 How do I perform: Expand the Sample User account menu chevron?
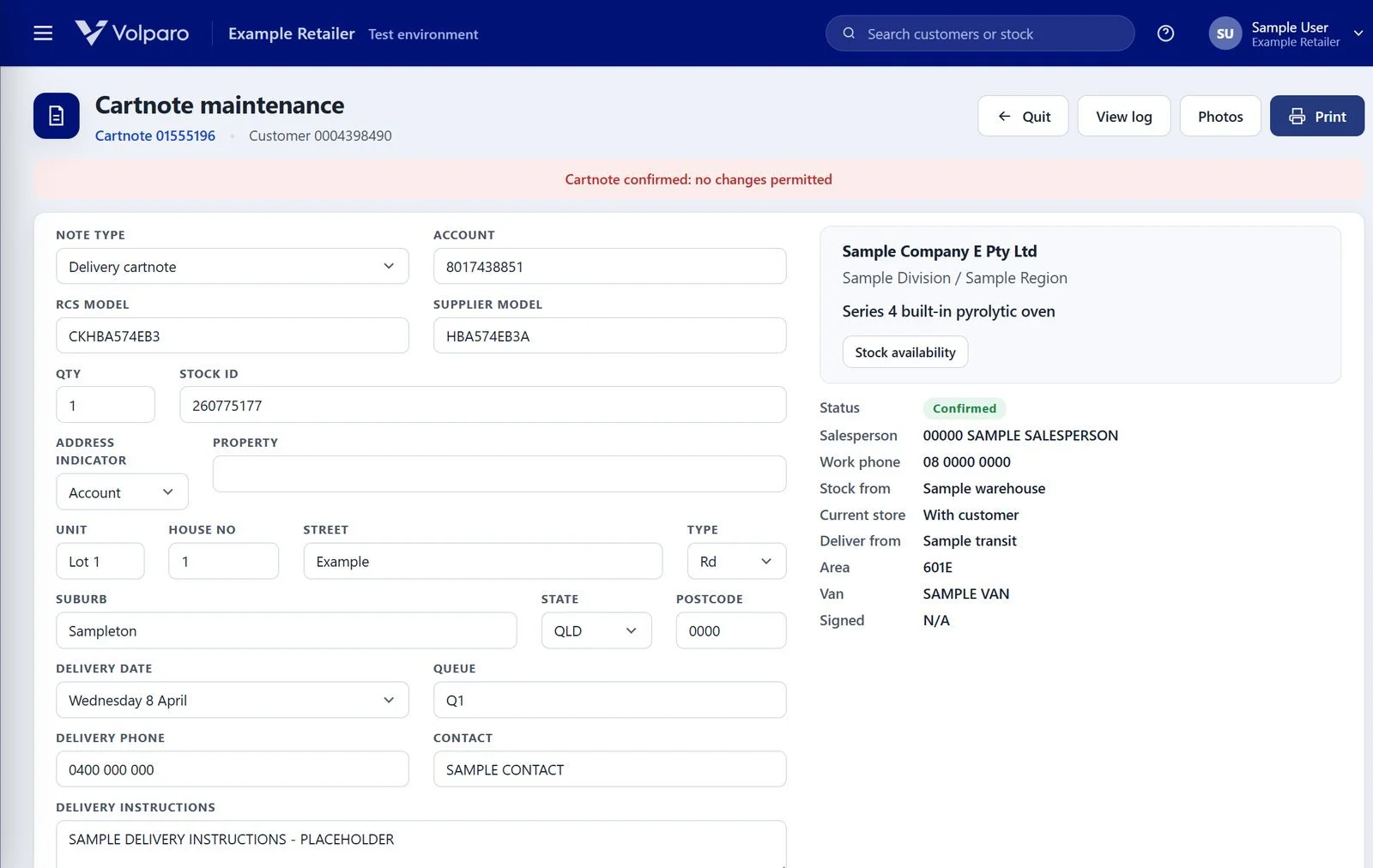coord(1358,33)
